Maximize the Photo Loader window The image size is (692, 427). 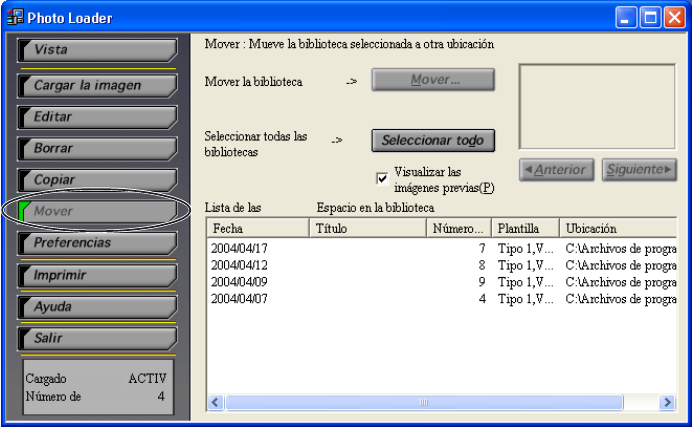650,18
